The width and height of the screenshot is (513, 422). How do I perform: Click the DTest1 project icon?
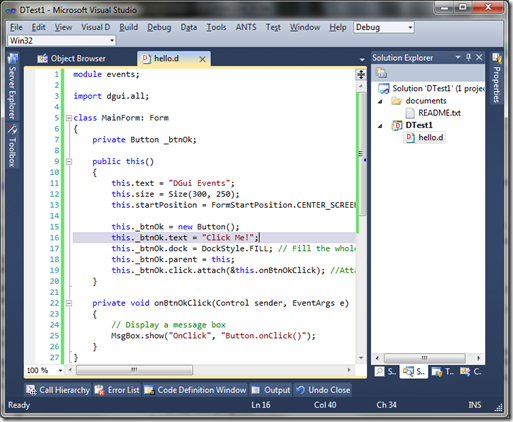397,125
